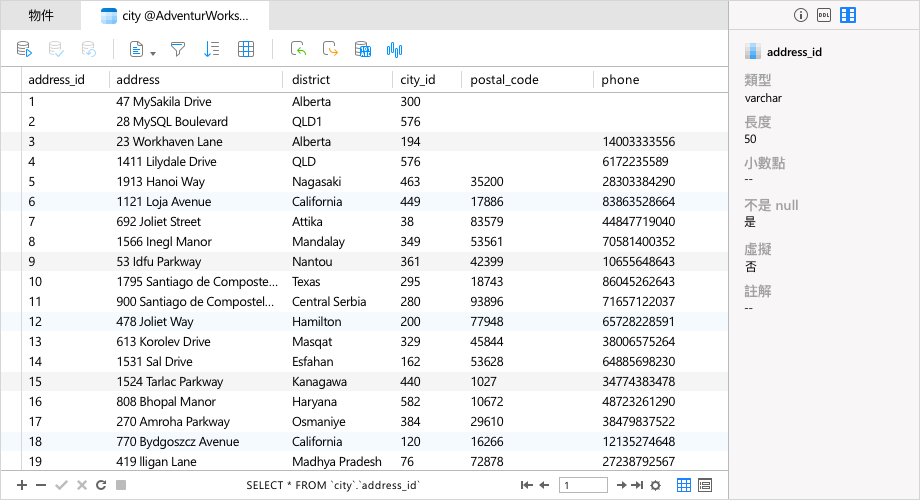Expand the text document dropdown arrow
The width and height of the screenshot is (920, 500).
click(x=153, y=53)
